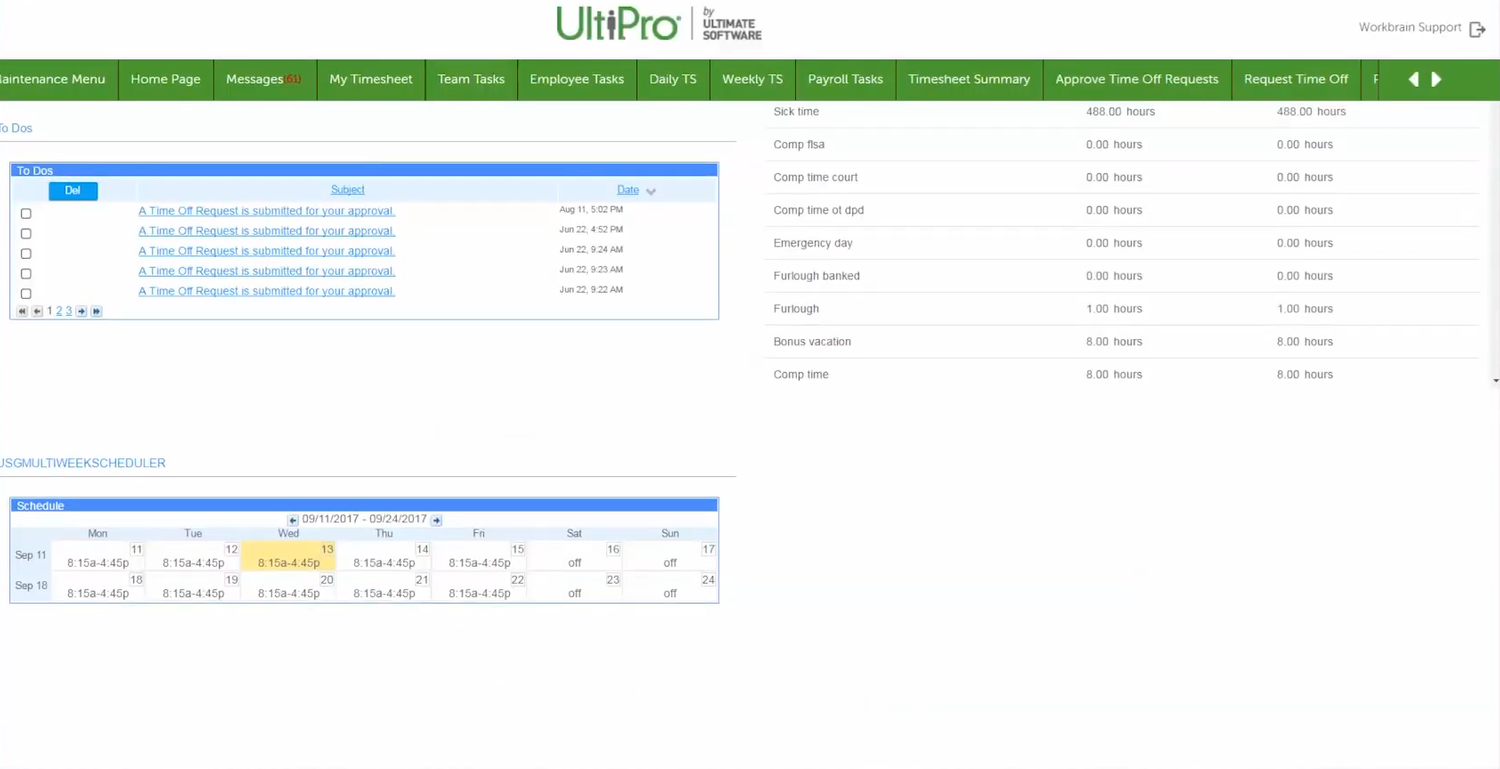The width and height of the screenshot is (1500, 769).
Task: Advance to next schedule date range
Action: (437, 520)
